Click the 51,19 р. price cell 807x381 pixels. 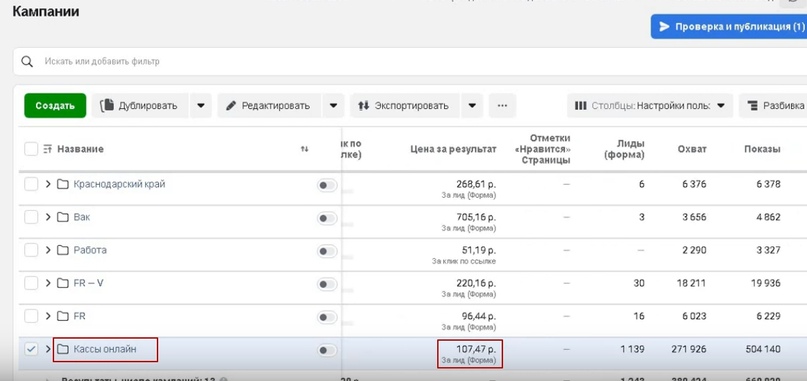[x=480, y=250]
